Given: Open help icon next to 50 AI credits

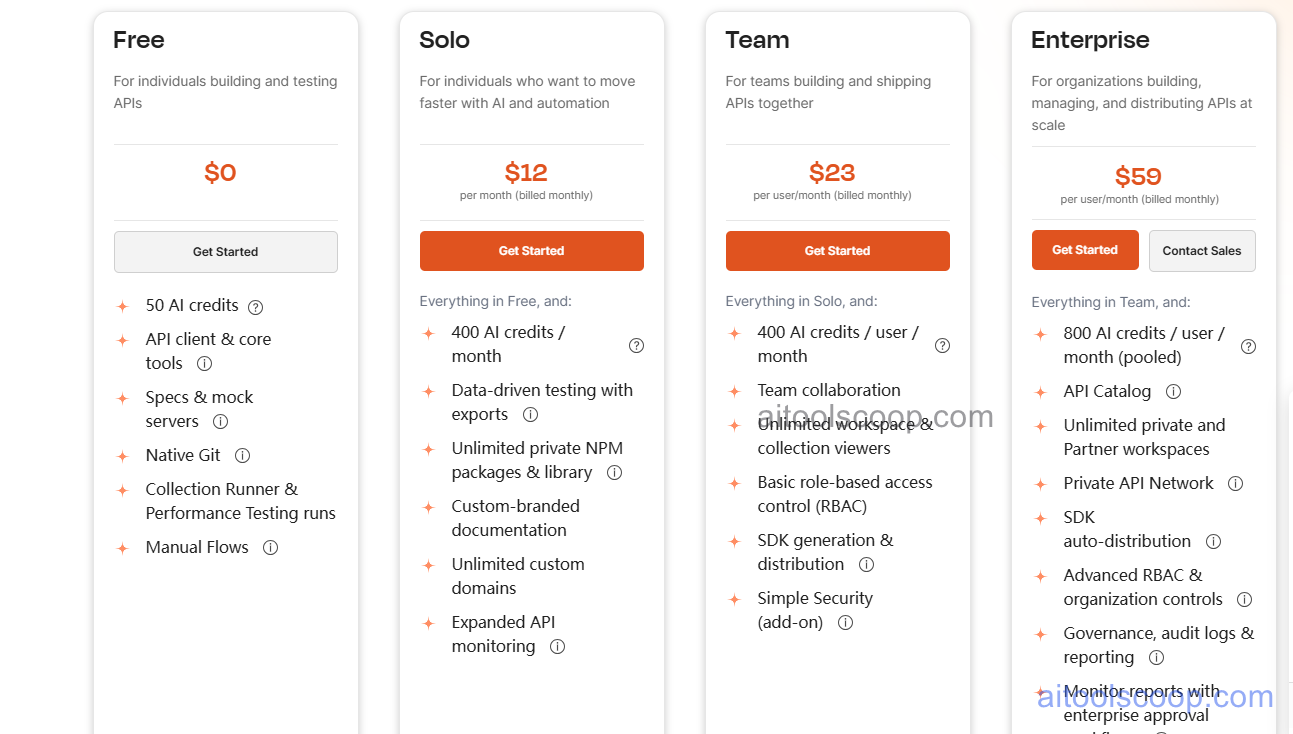Looking at the screenshot, I should point(256,307).
